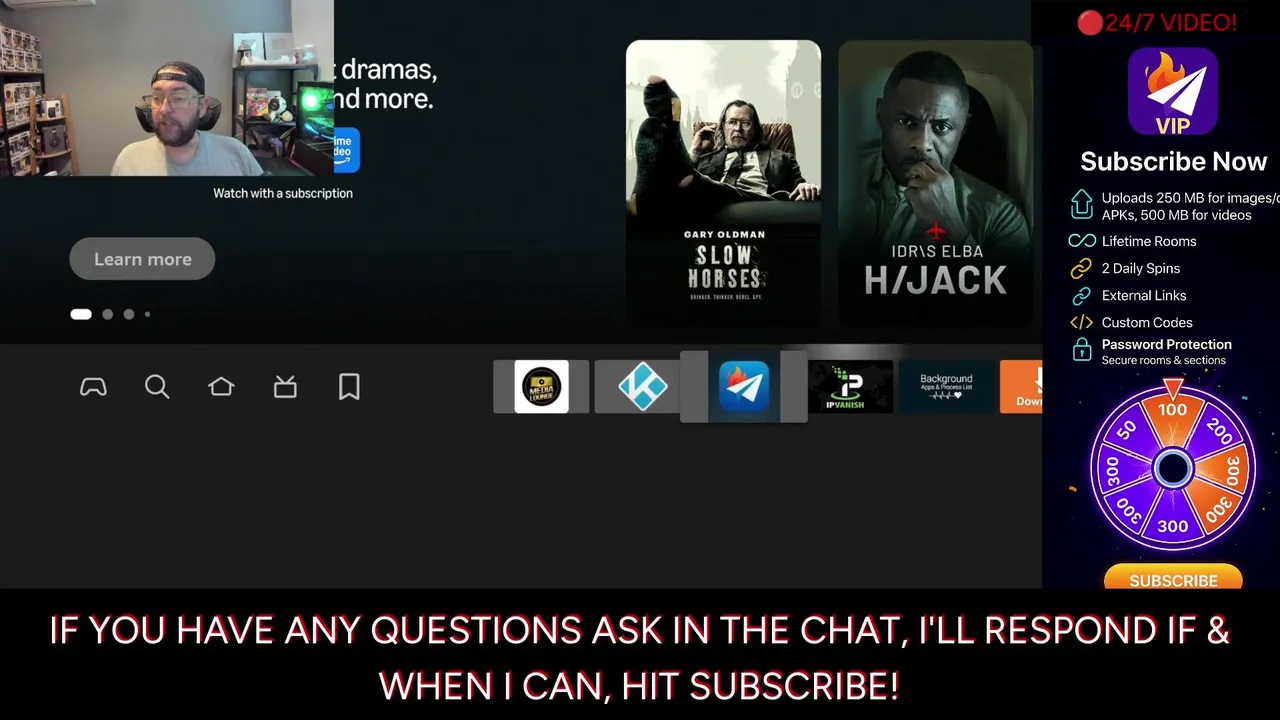Click the Password Protection lock icon

pyautogui.click(x=1081, y=350)
